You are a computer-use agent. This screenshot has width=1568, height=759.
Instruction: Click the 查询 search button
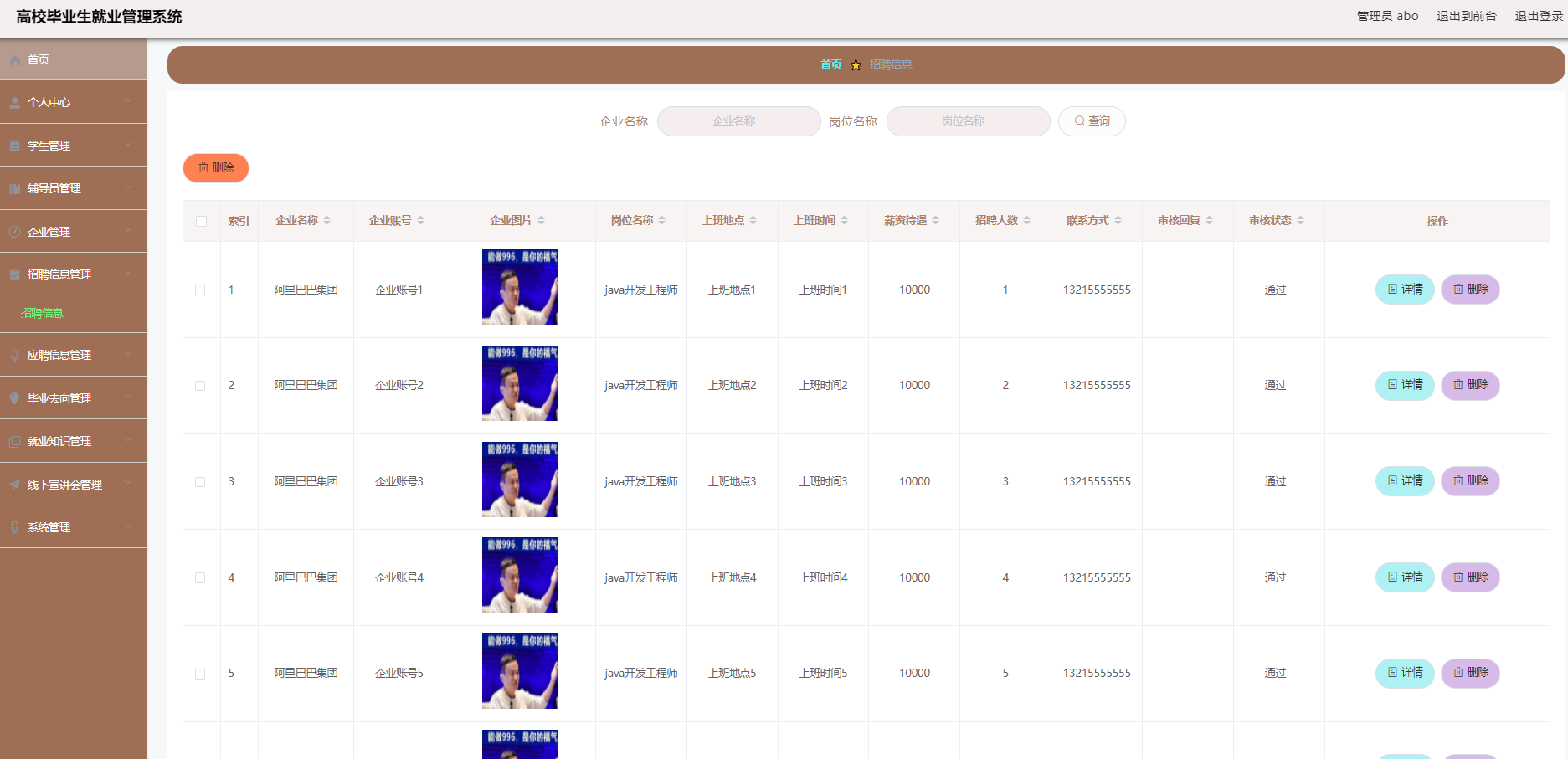point(1092,121)
